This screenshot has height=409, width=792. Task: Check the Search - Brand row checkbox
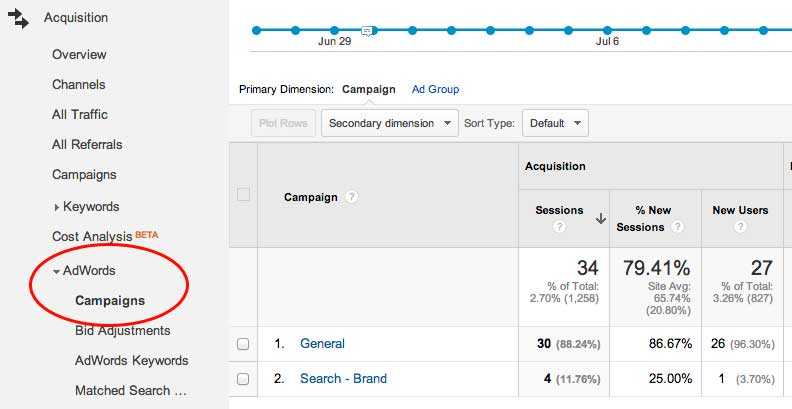[x=243, y=379]
